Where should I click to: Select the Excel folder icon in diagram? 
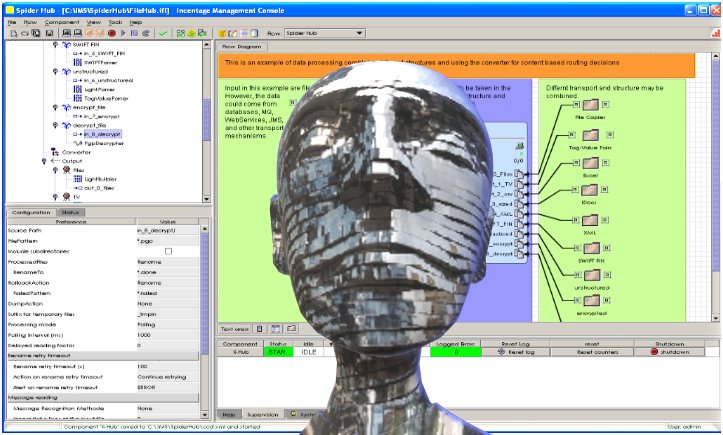tap(590, 163)
